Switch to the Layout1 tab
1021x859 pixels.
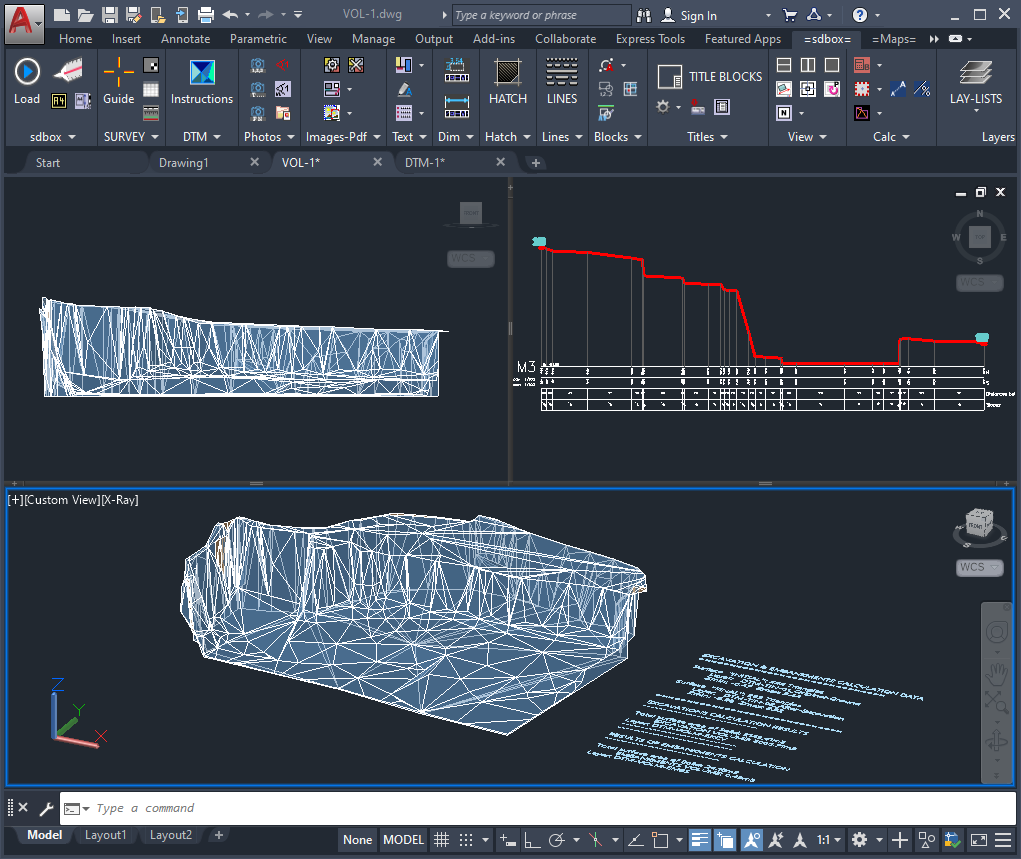(x=105, y=835)
